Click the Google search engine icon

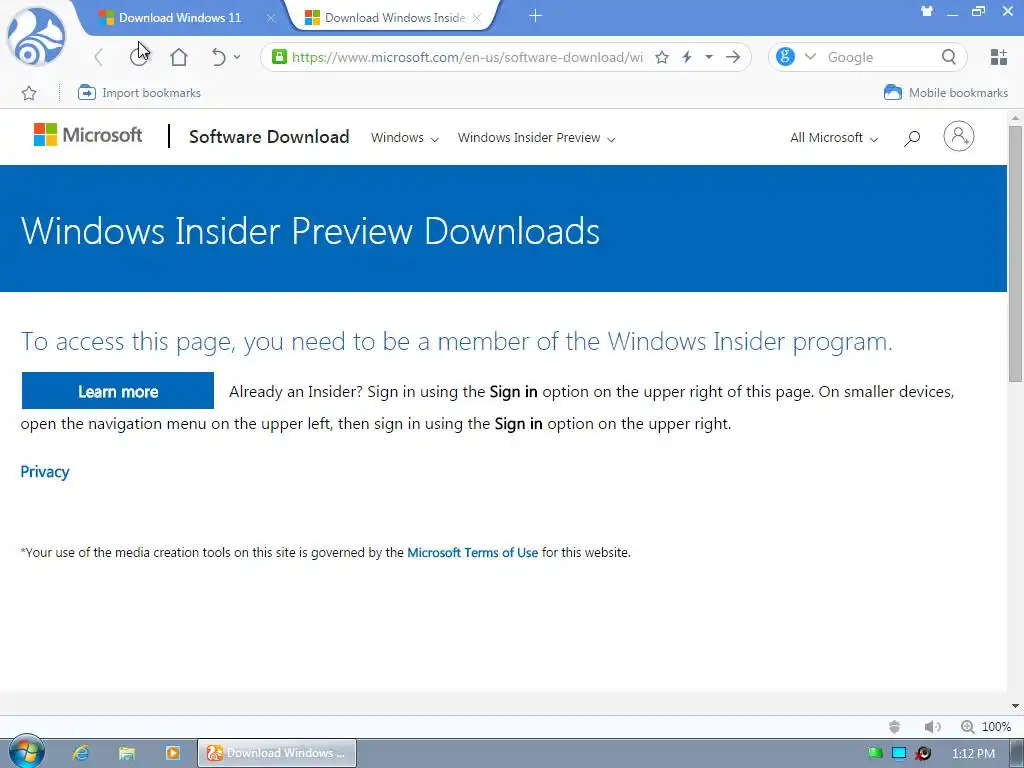tap(785, 57)
